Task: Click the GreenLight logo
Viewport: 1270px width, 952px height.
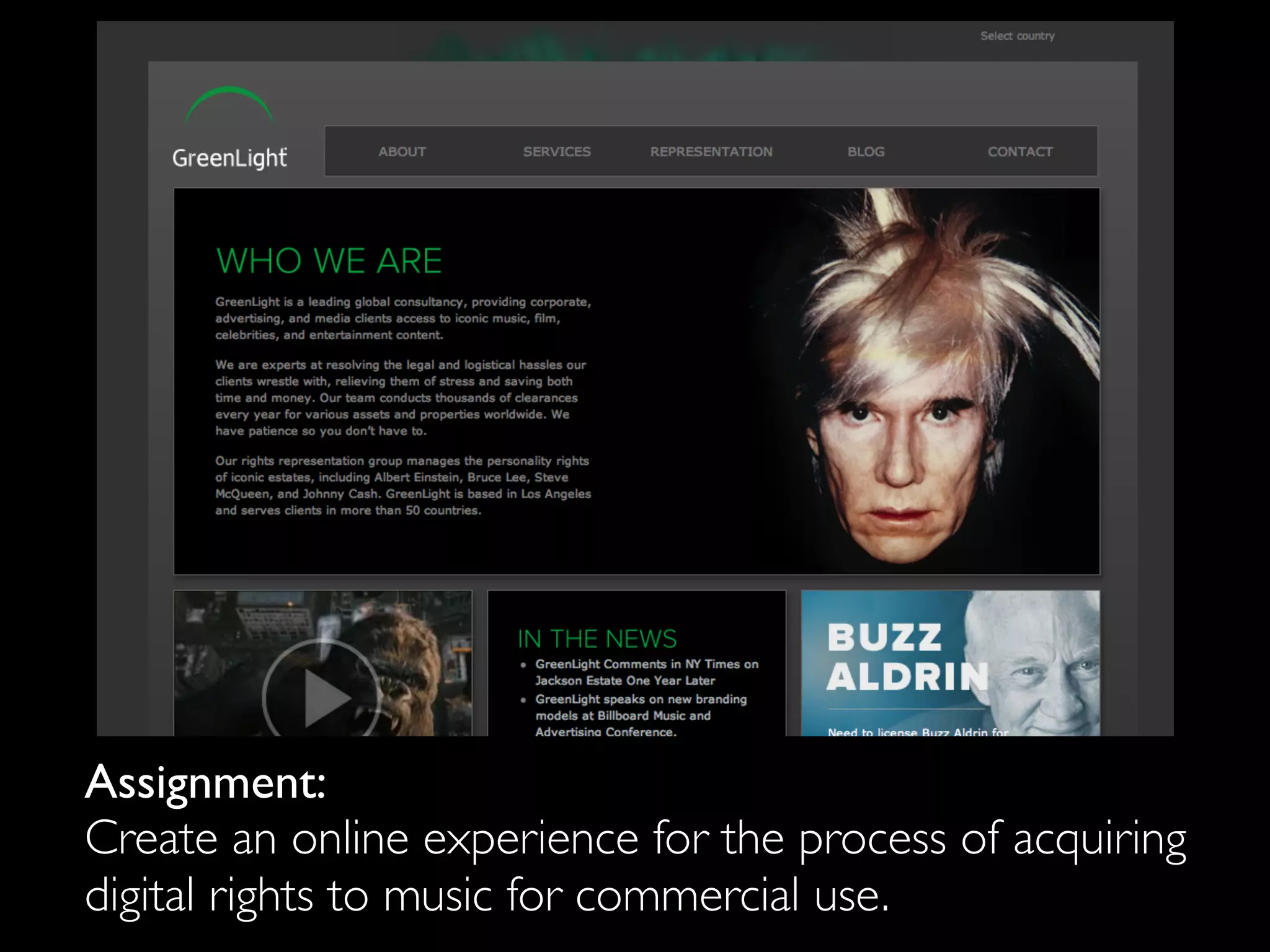Action: pos(229,128)
